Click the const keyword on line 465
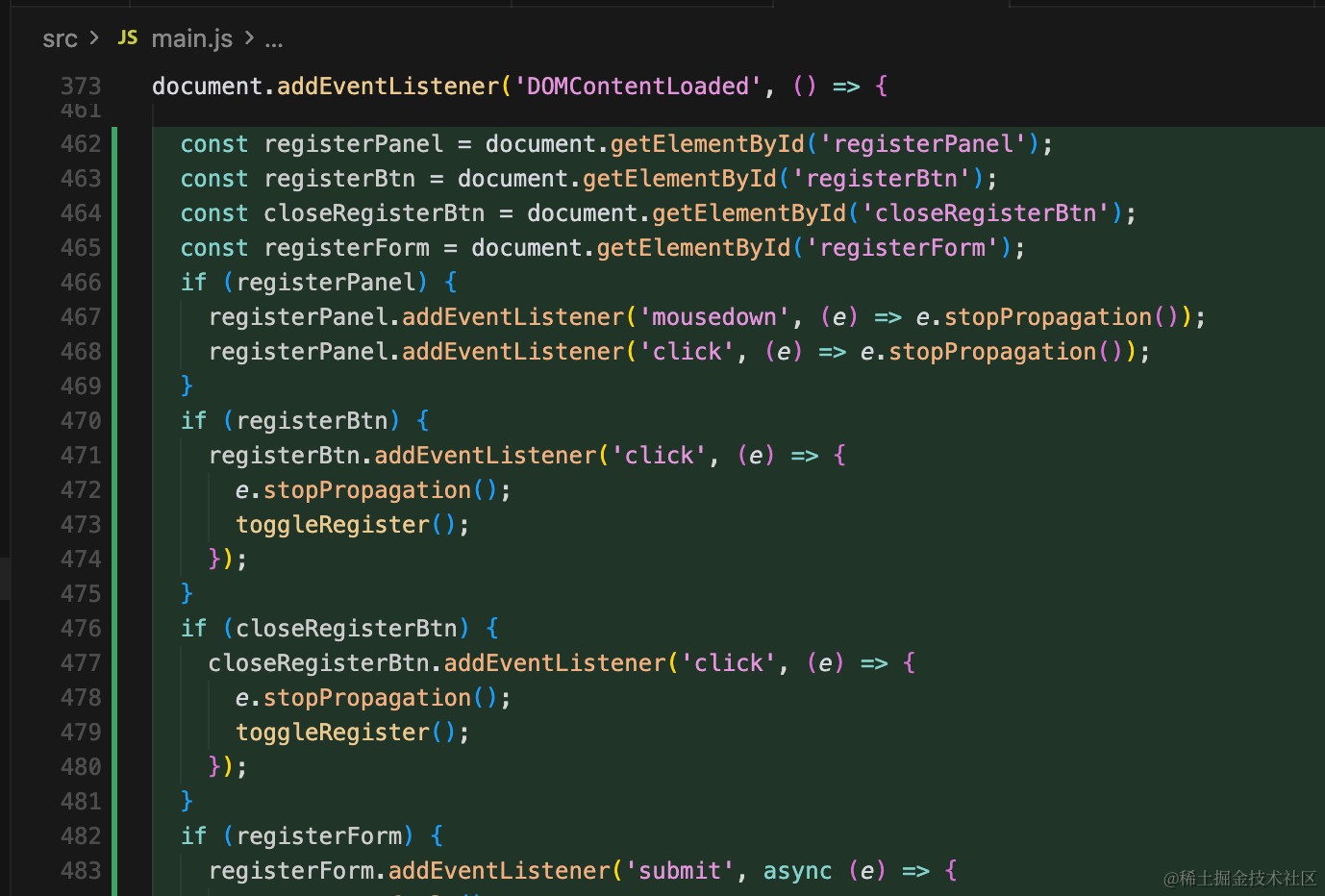The width and height of the screenshot is (1325, 896). 214,248
